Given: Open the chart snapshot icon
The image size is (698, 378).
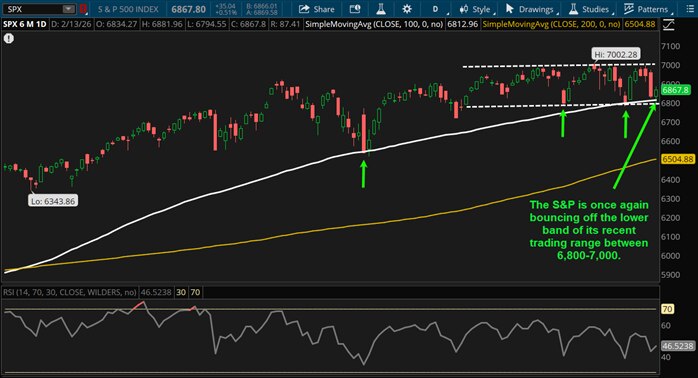Looking at the screenshot, I should click(x=355, y=9).
